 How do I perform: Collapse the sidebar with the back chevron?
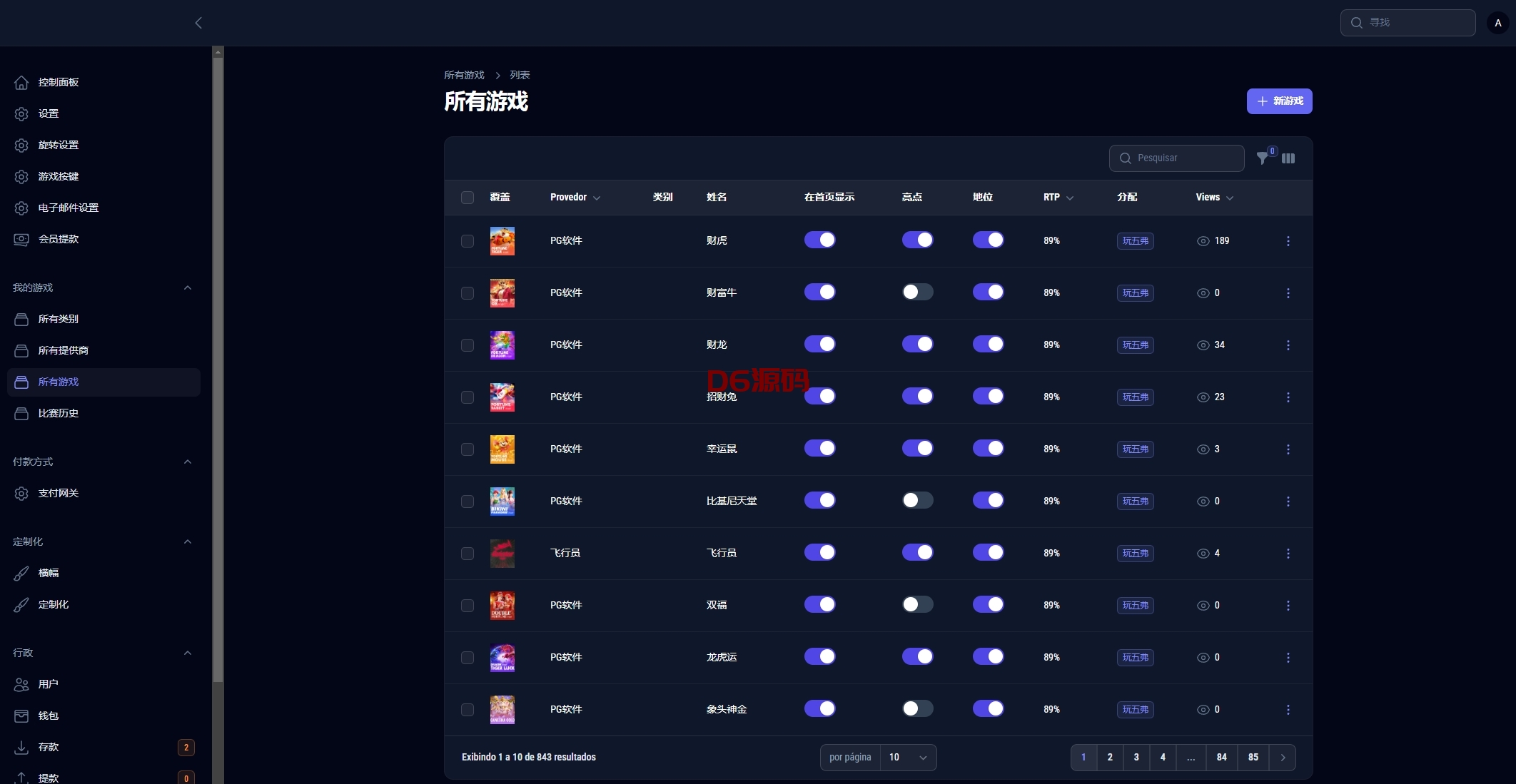tap(198, 23)
